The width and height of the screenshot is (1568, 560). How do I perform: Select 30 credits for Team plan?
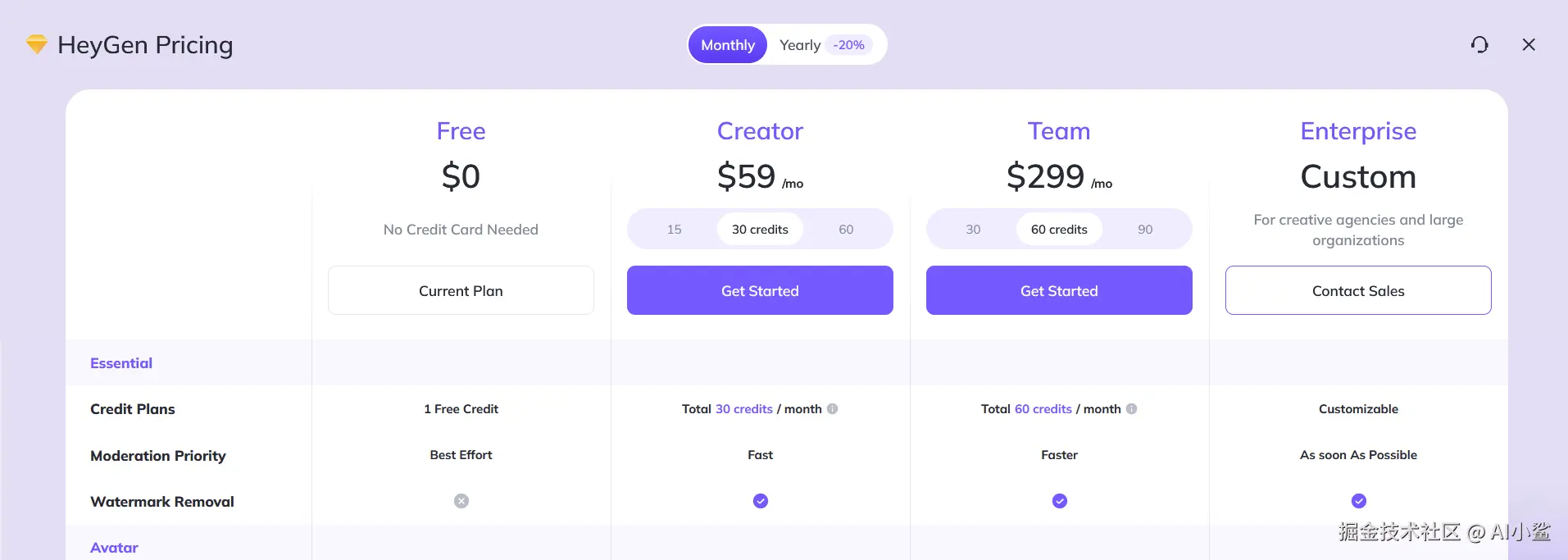pyautogui.click(x=974, y=230)
